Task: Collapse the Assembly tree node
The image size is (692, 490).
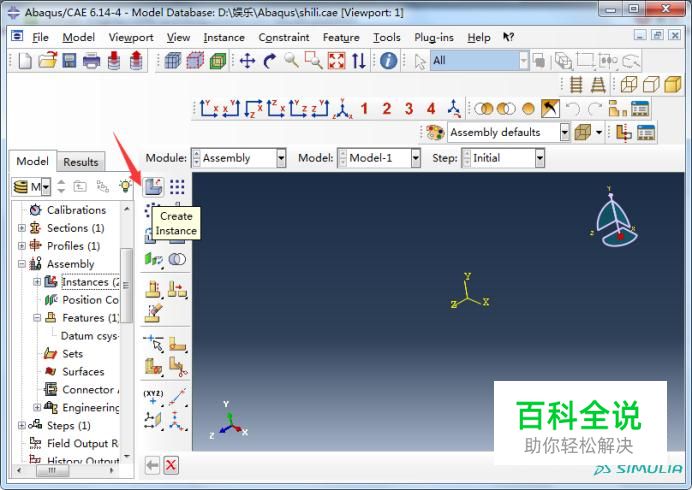Action: pos(21,264)
